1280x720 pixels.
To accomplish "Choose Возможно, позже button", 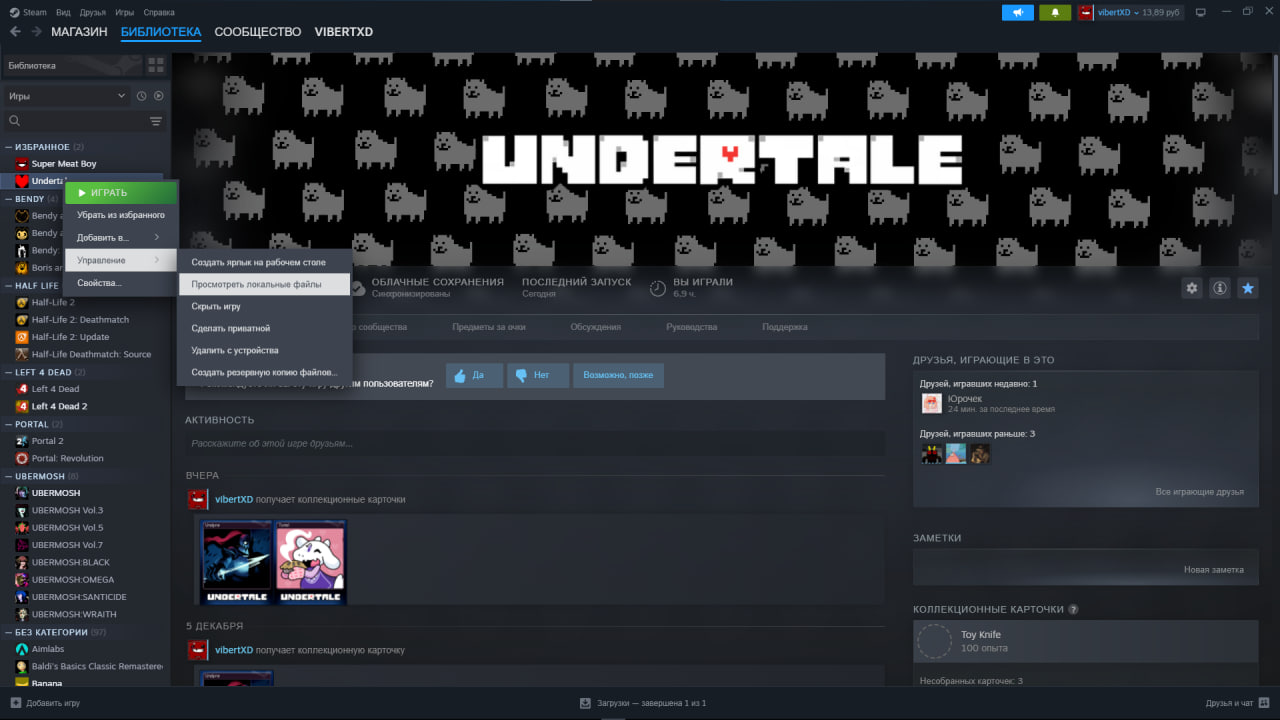I will [618, 375].
